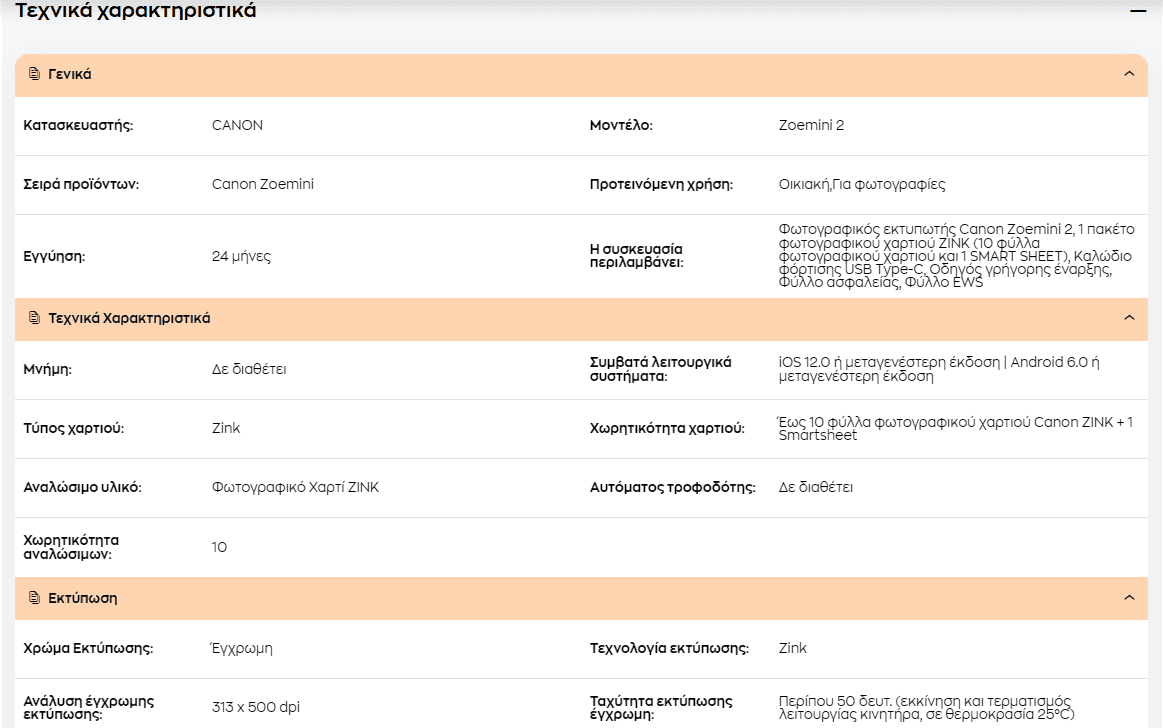Click the Φωτογραφικό Χαρτί ZINK value
The height and width of the screenshot is (728, 1163).
pos(295,487)
